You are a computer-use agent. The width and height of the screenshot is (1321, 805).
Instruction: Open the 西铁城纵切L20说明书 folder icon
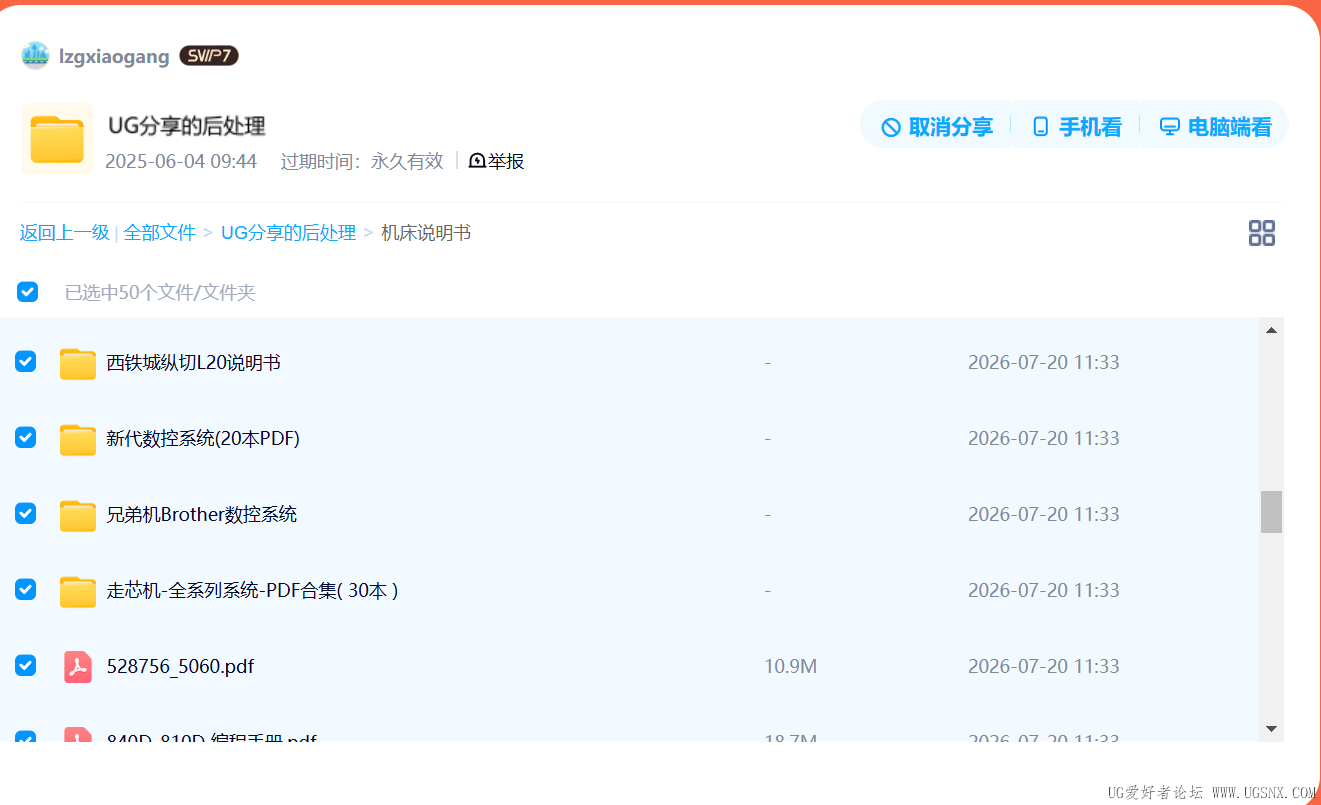click(77, 363)
